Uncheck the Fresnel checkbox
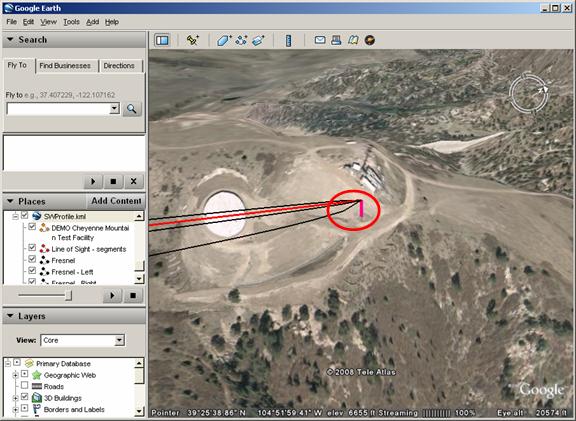The image size is (576, 421). point(32,259)
